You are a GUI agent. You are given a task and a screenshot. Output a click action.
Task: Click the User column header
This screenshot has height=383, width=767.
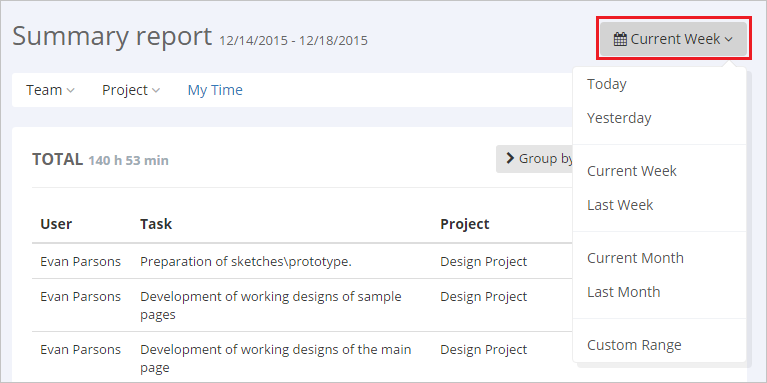click(56, 224)
